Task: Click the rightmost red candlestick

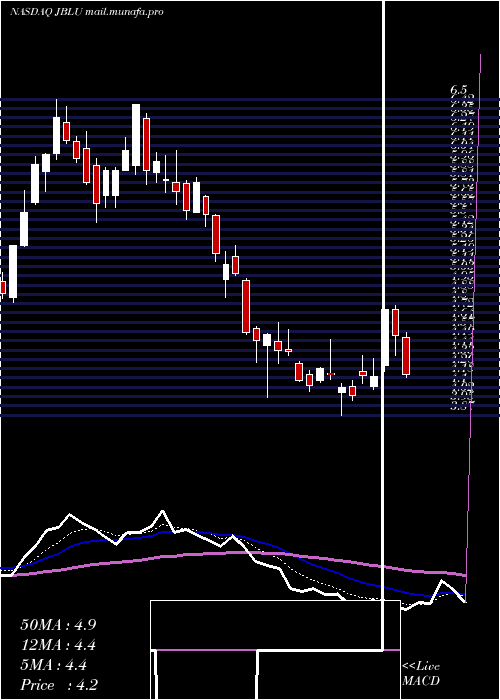Action: click(x=406, y=355)
